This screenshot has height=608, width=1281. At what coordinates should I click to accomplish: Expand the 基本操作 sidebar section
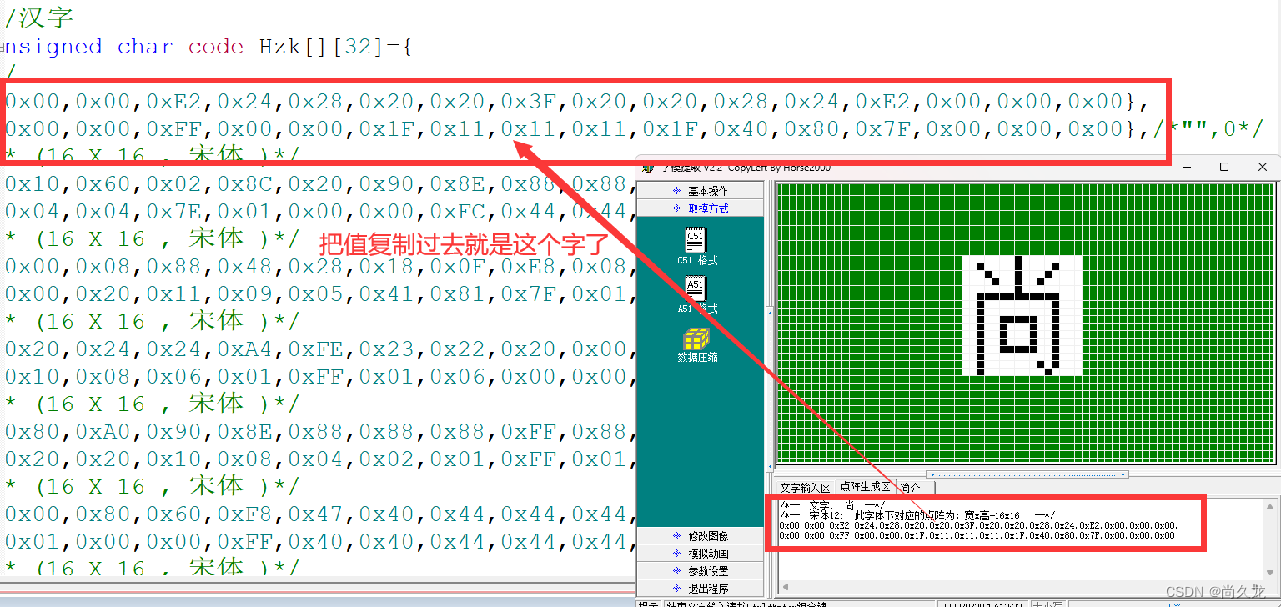[700, 191]
